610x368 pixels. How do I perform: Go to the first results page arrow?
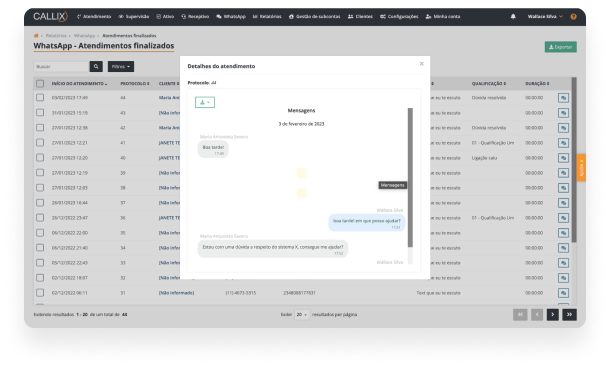[520, 314]
